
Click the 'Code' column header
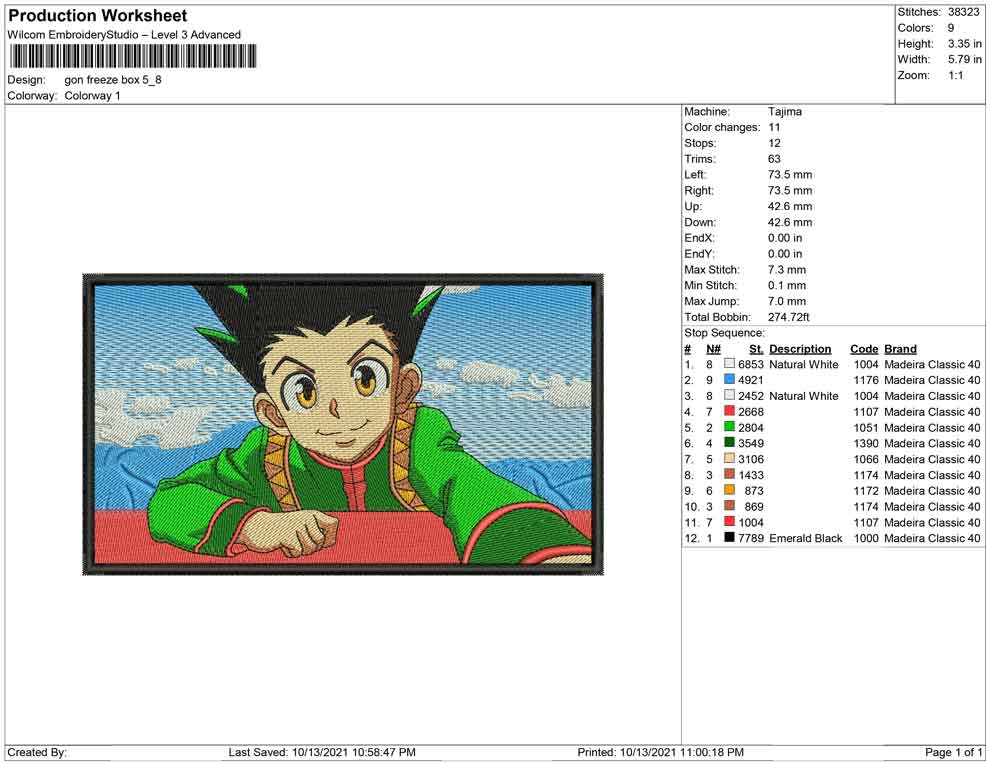(x=864, y=348)
